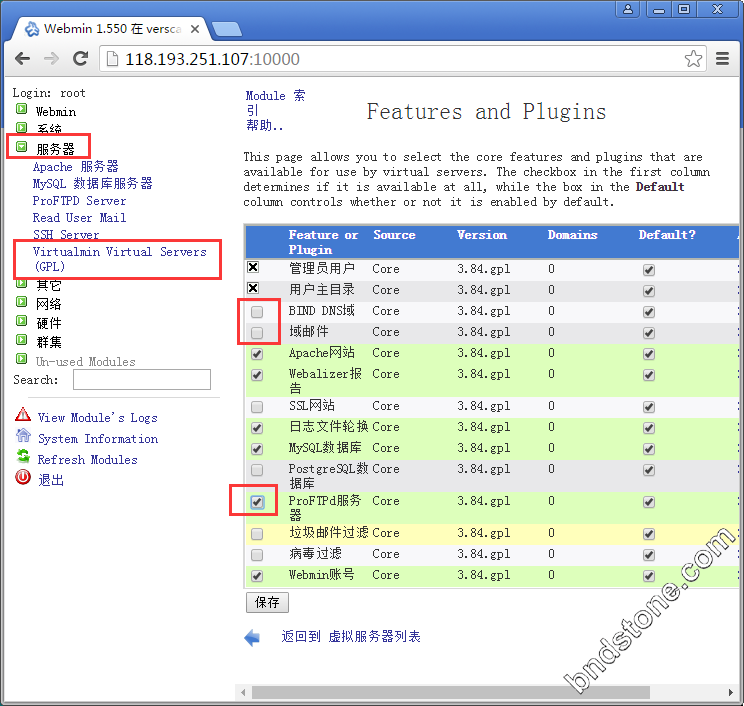This screenshot has height=706, width=744.
Task: Expand the 网络 category
Action: [x=21, y=302]
